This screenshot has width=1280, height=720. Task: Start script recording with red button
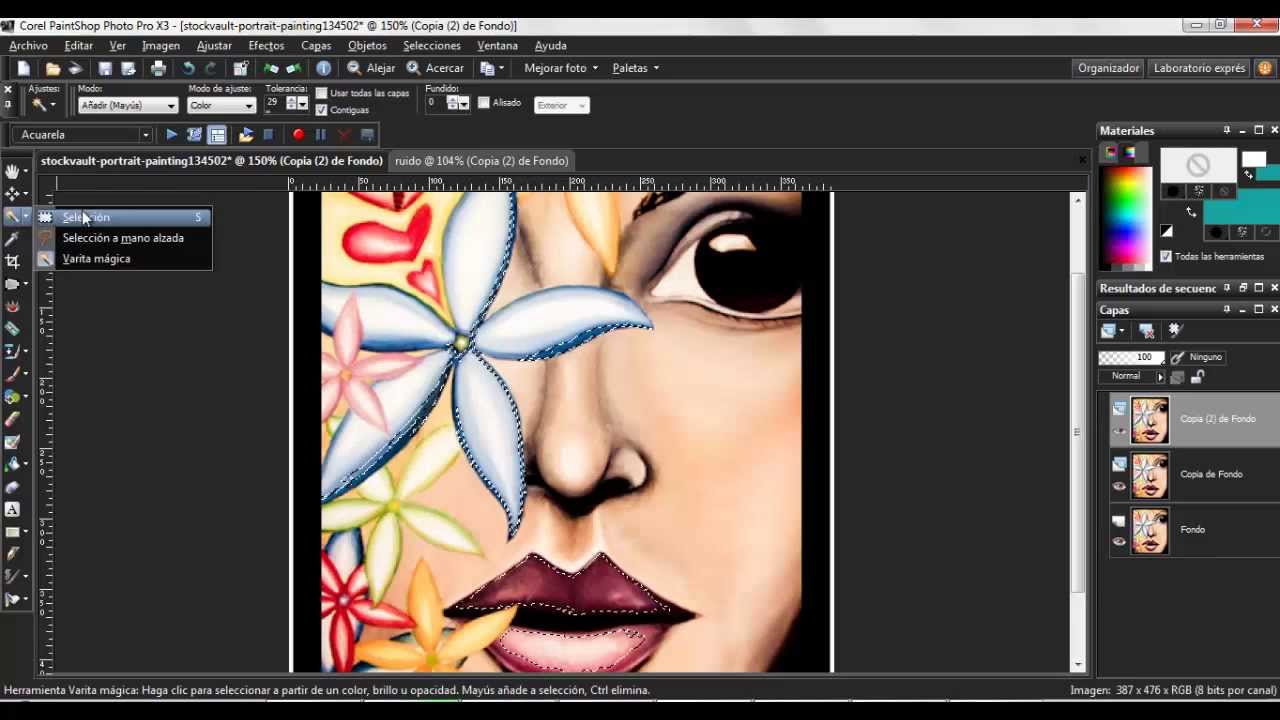tap(298, 134)
